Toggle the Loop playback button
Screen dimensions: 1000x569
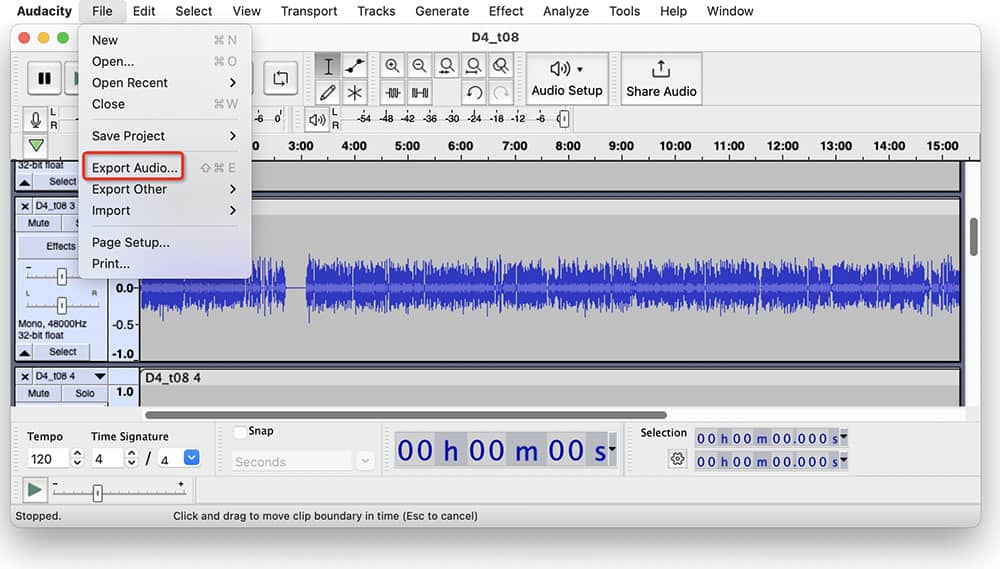coord(281,78)
